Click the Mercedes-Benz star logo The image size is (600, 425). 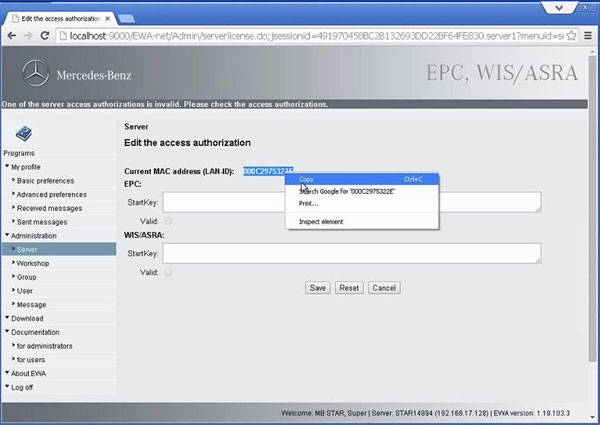coord(36,73)
